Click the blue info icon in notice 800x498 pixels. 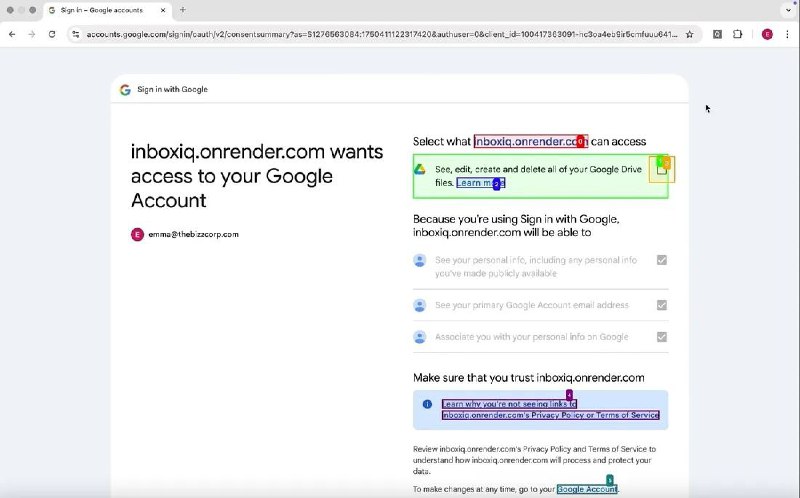click(x=428, y=404)
